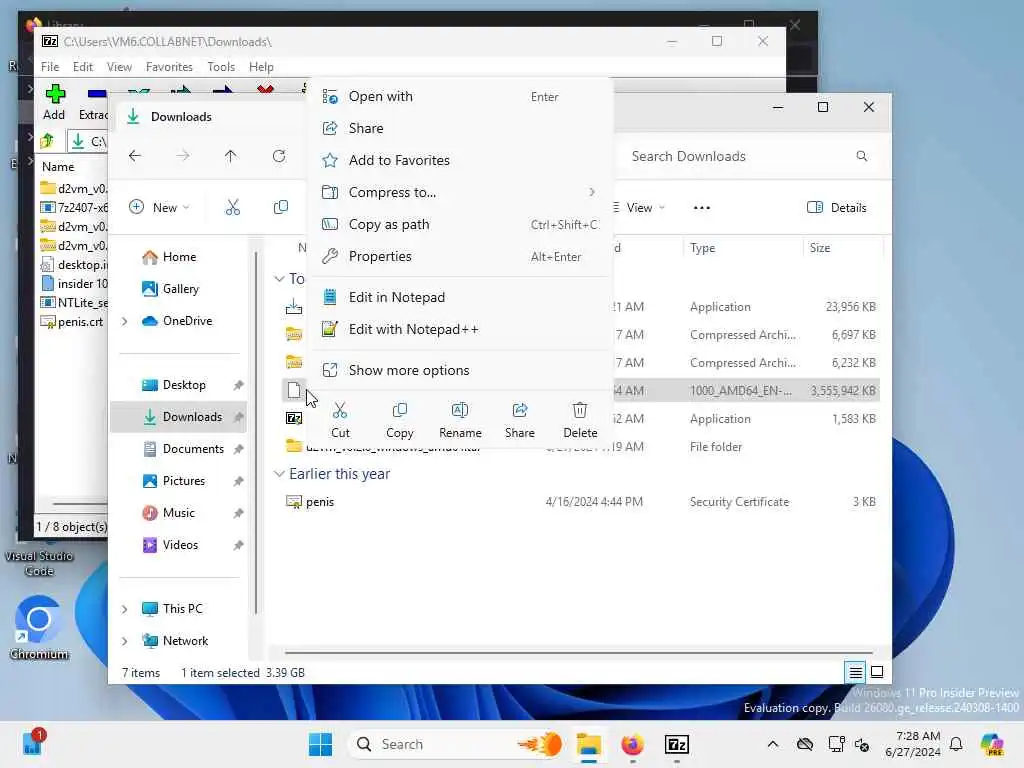Select penis.crt in the 7-Zip list

coord(73,322)
